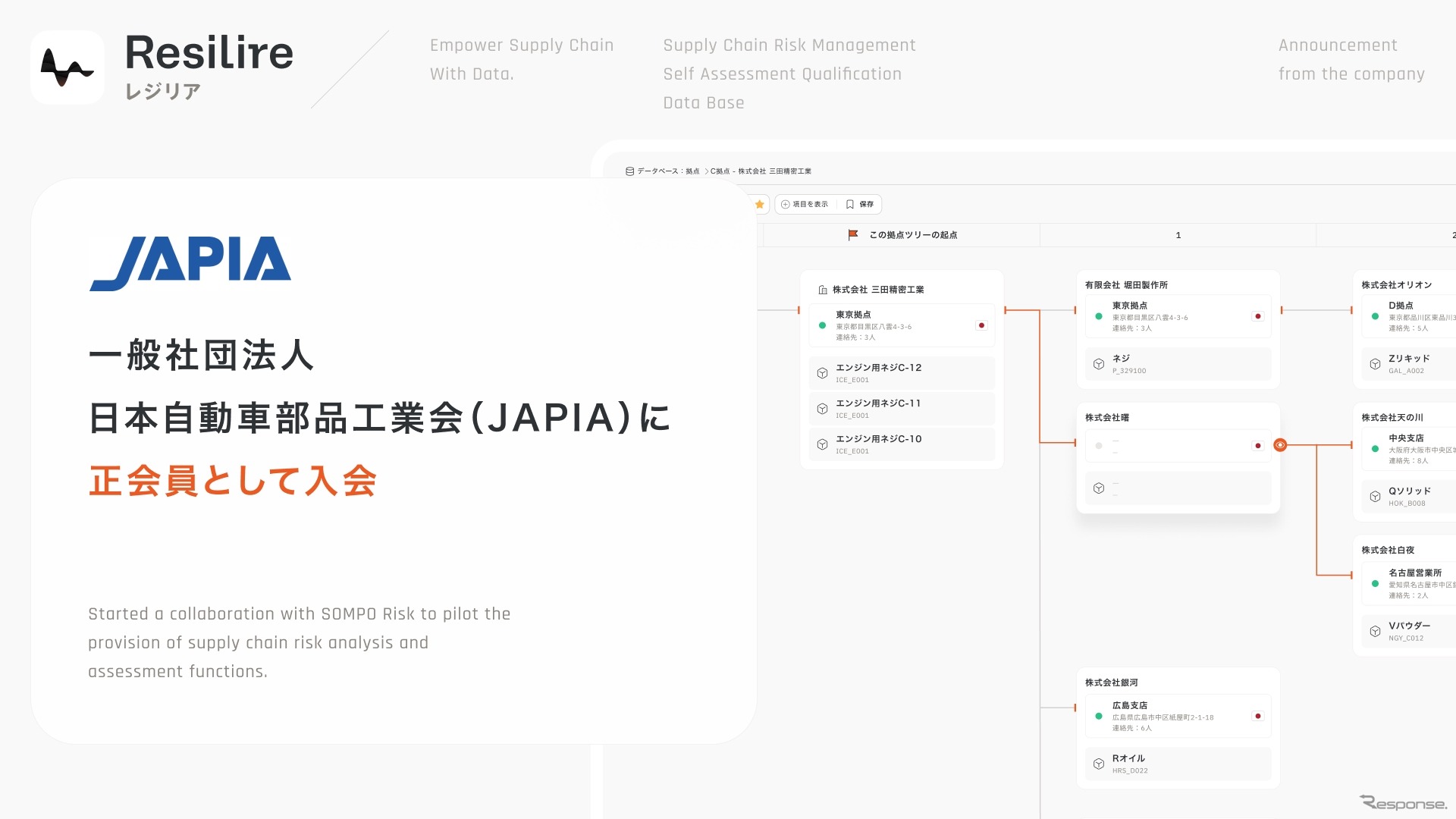Click the Japan flag on 堀田製作所 東京拠点
1456x819 pixels.
click(x=1257, y=316)
